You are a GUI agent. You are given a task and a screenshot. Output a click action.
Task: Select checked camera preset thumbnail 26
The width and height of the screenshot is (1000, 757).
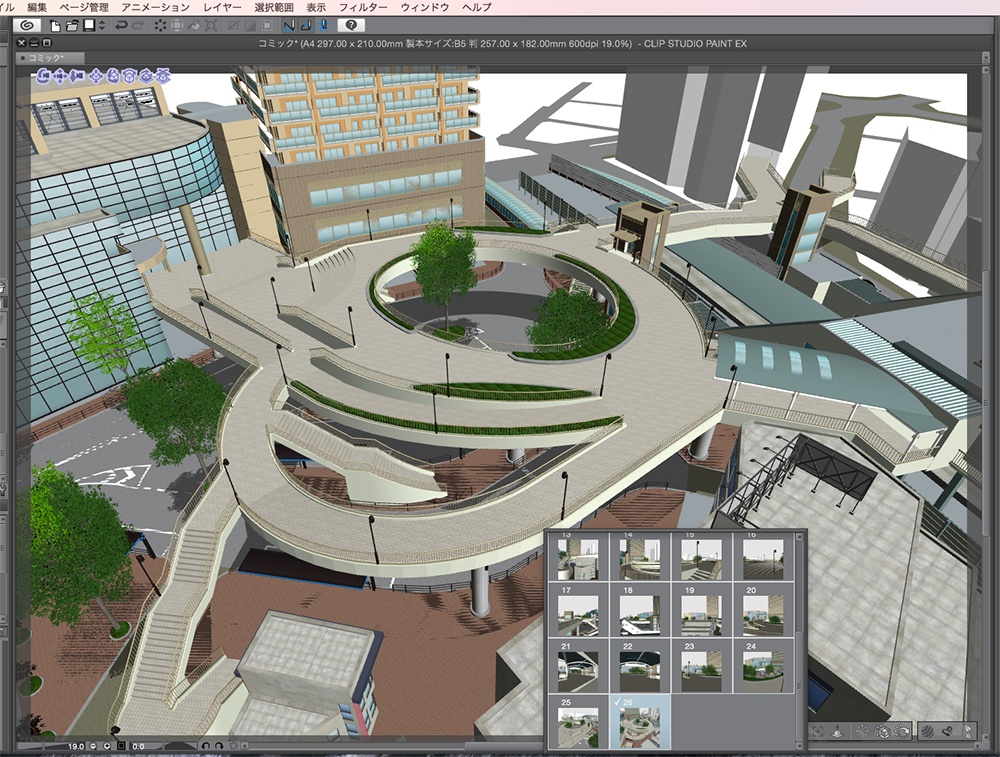[x=640, y=722]
